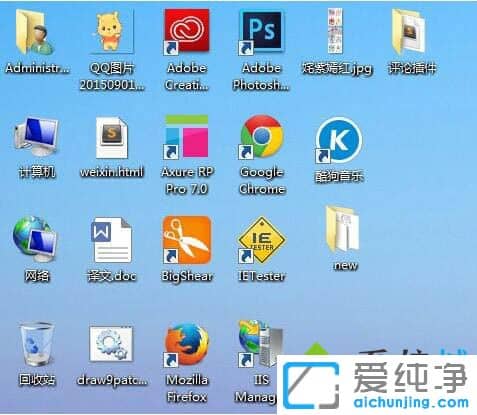The width and height of the screenshot is (477, 415).
Task: Launch Axure RP Pro 7.0 shortcut
Action: [187, 137]
